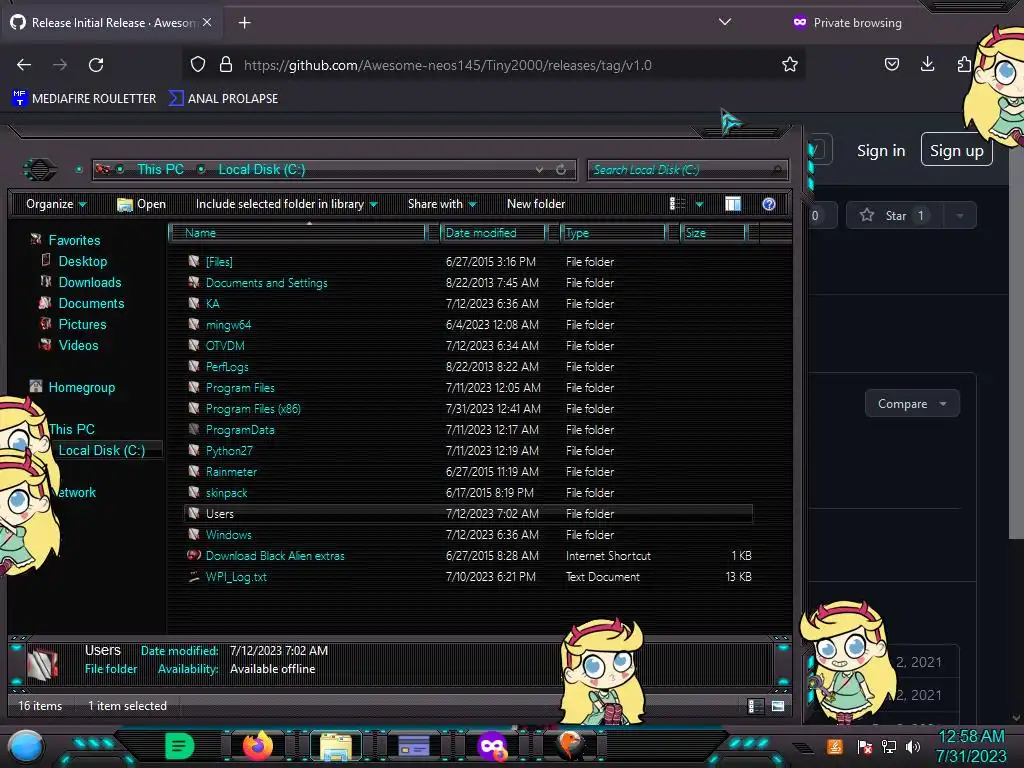Select the WPI_Log.txt file
This screenshot has height=768, width=1024.
(x=236, y=577)
